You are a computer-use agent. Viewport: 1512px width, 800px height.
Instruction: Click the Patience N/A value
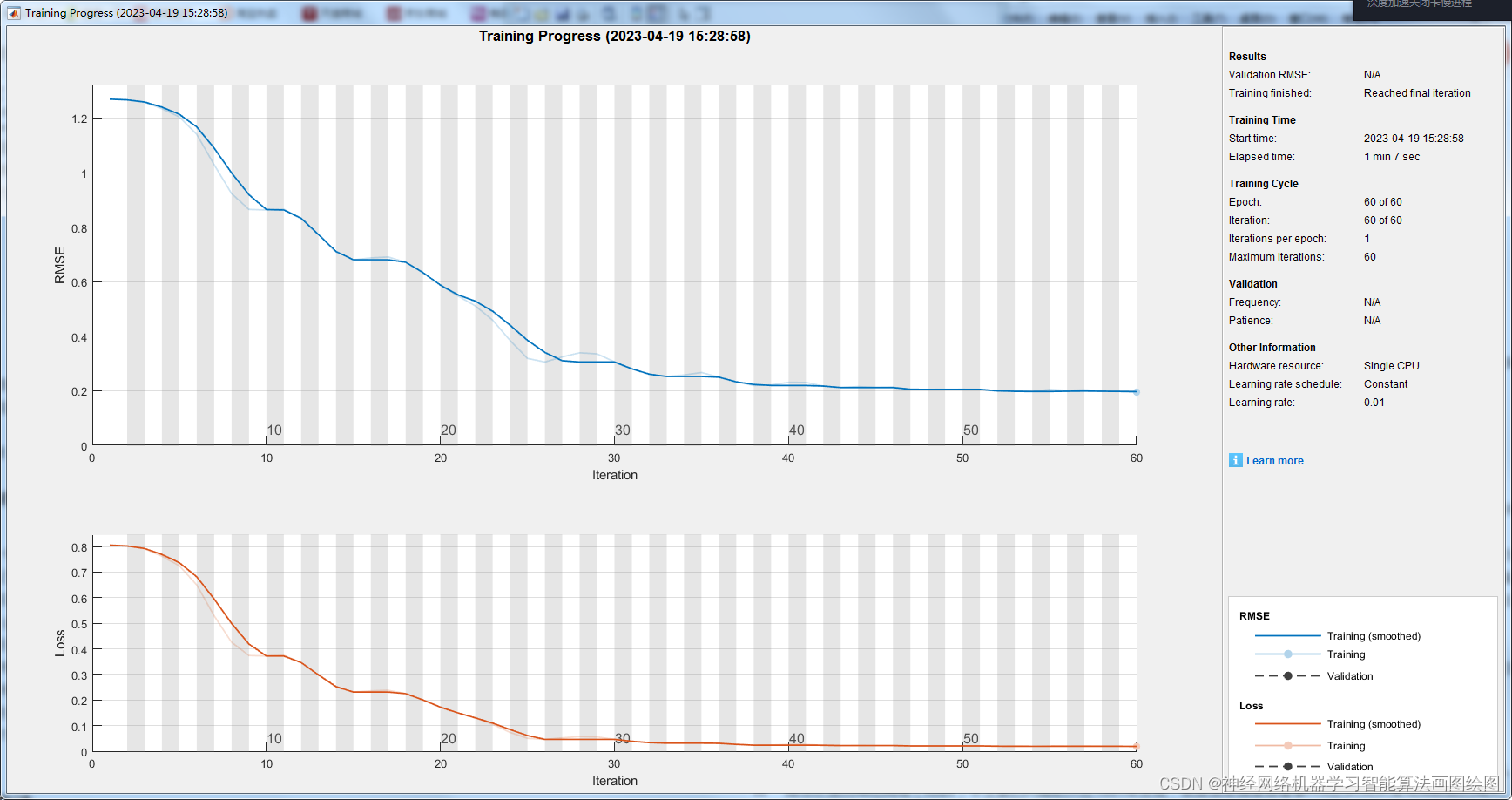pyautogui.click(x=1372, y=321)
